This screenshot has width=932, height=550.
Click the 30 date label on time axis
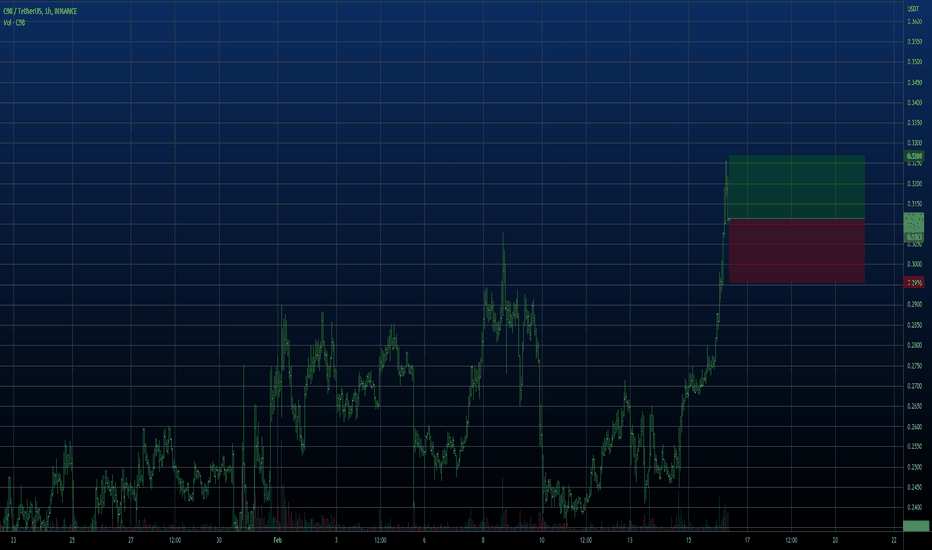click(219, 540)
